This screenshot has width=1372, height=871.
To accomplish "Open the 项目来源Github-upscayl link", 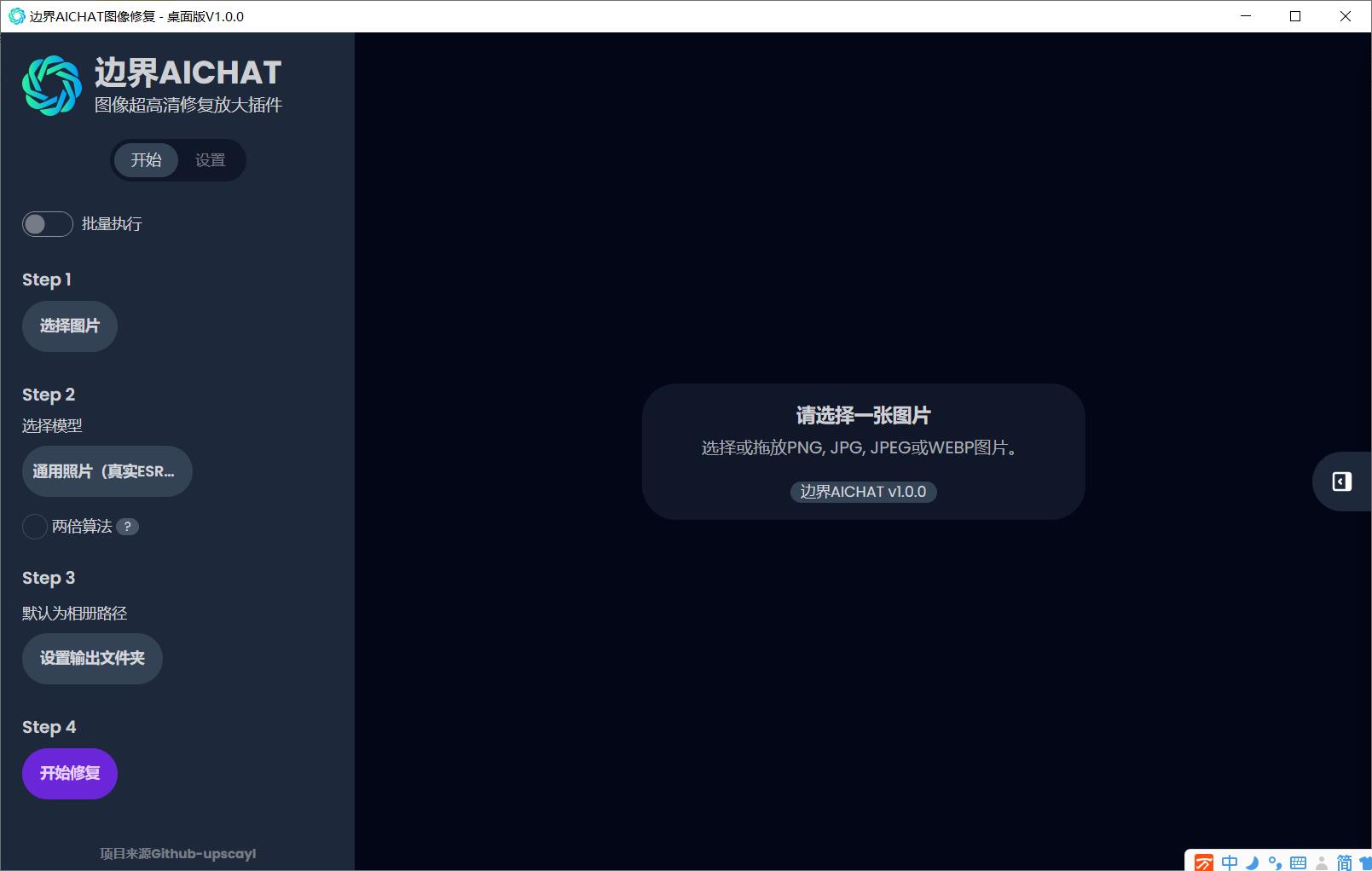I will coord(177,853).
